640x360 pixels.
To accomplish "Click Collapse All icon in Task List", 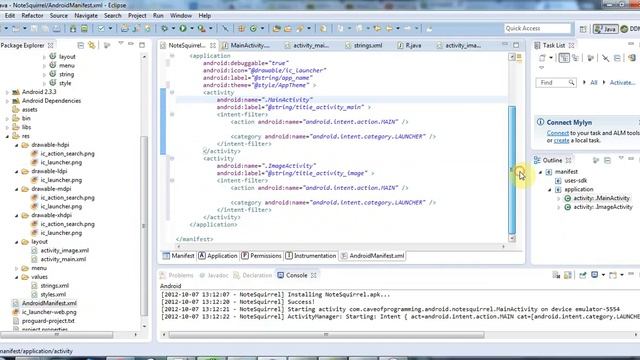I will click(617, 58).
